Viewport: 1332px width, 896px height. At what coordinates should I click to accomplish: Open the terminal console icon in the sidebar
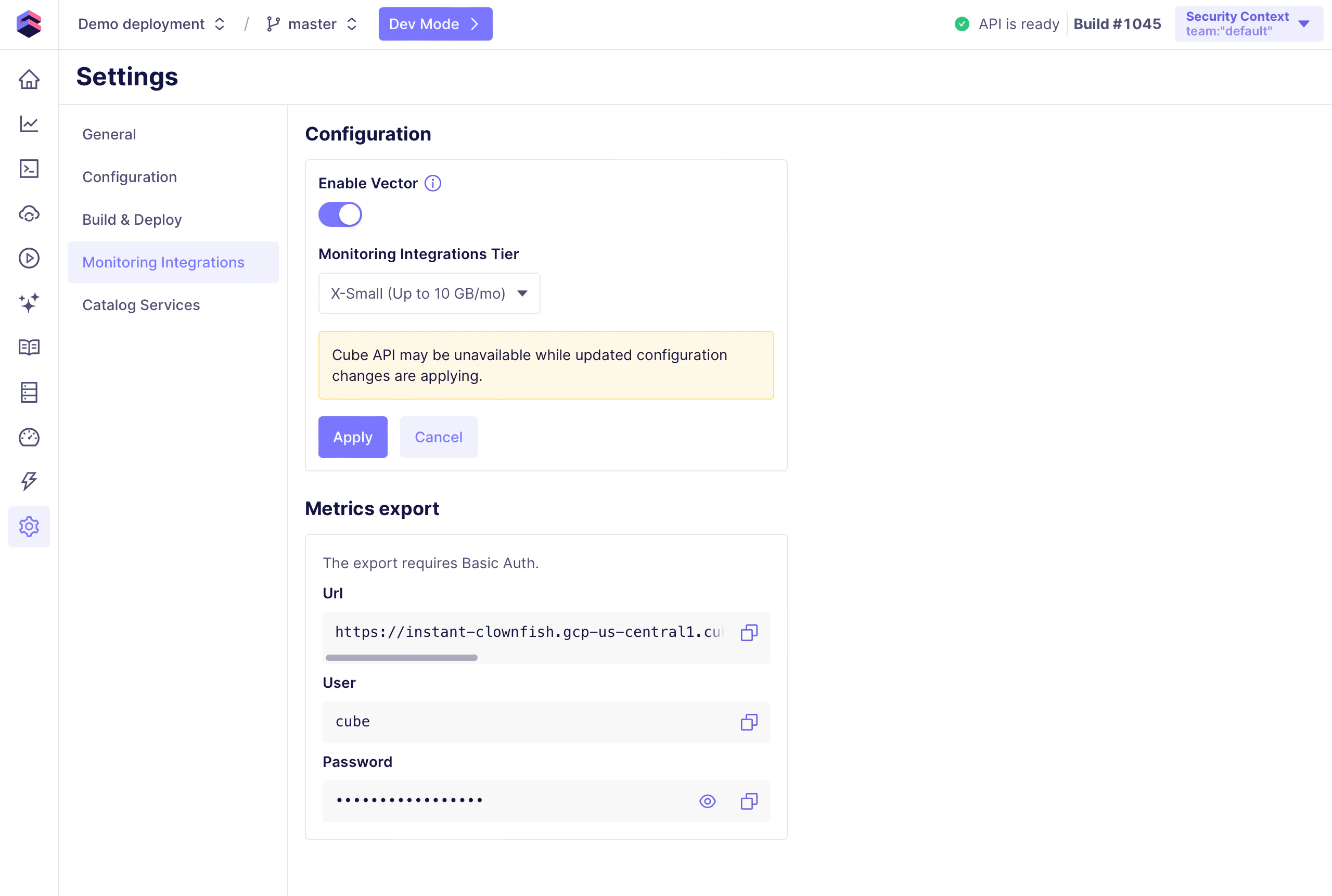click(29, 169)
